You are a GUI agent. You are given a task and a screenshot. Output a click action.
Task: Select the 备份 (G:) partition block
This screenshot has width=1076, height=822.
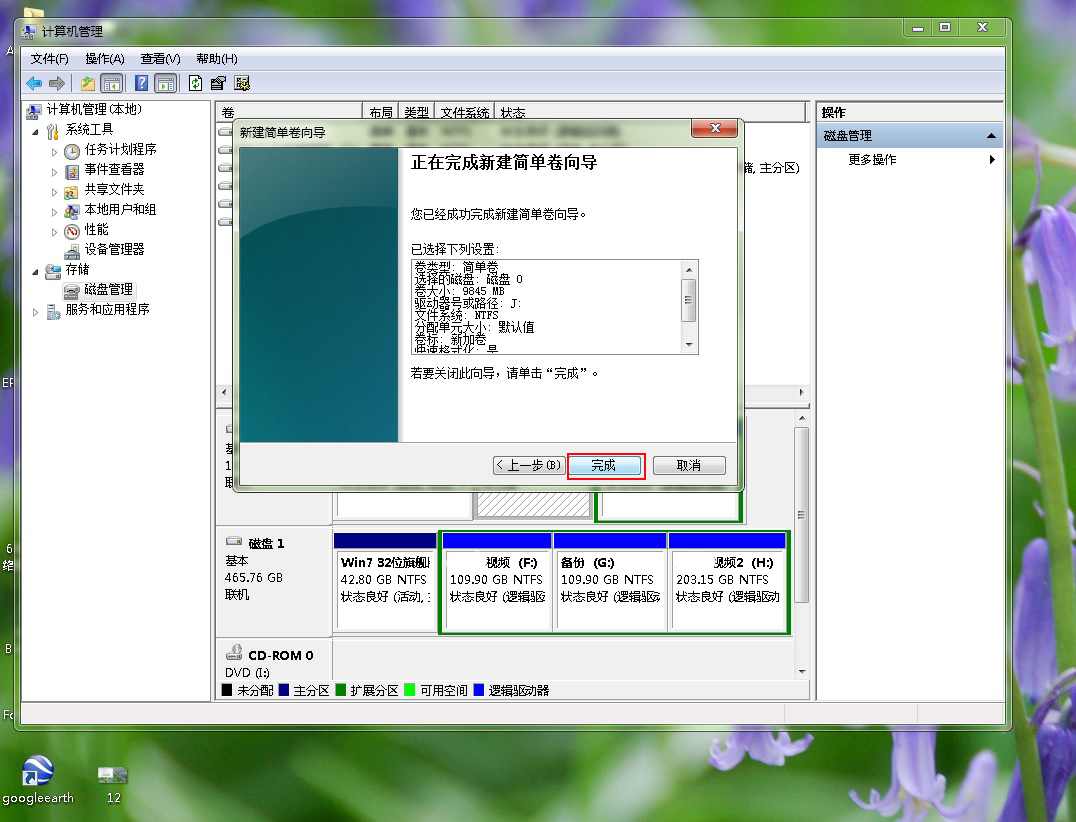pos(611,581)
